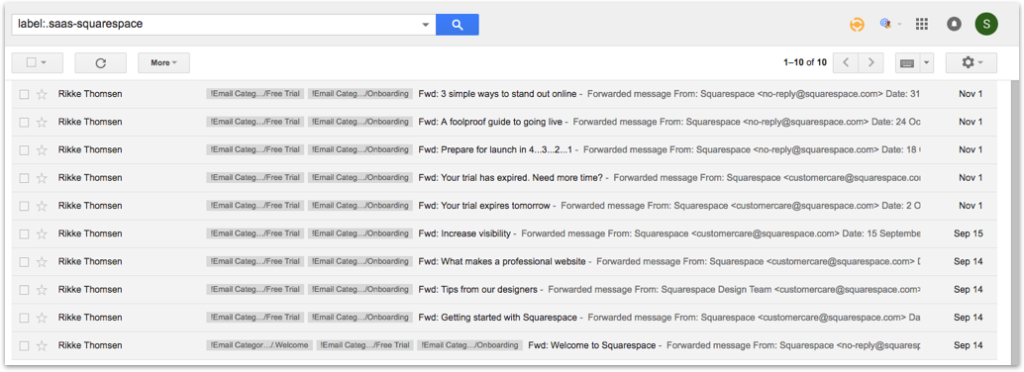Click Onboarding label on 'Tips from our designers' row
Viewport: 1024px width, 372px height.
(x=360, y=290)
